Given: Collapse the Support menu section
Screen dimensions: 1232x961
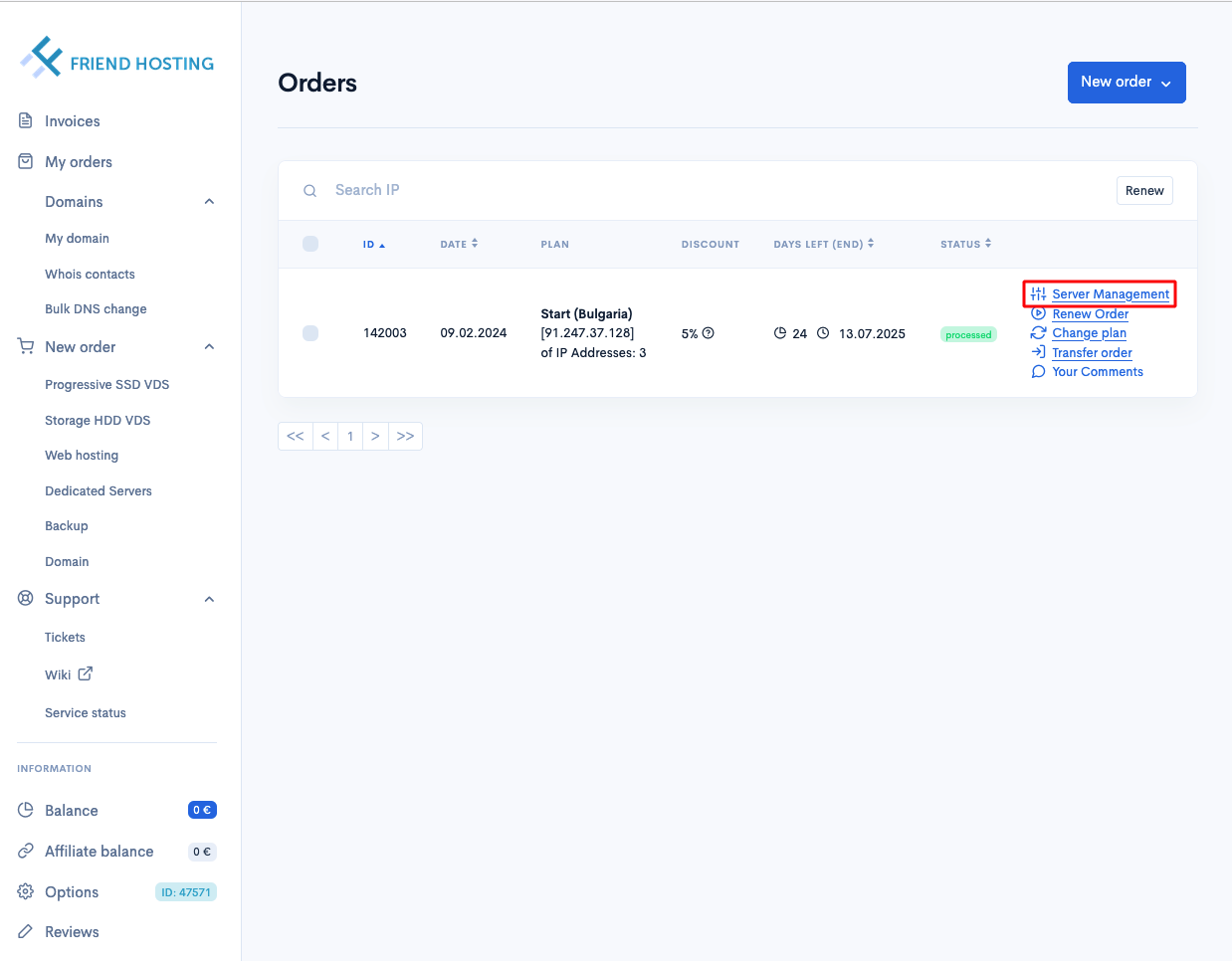Looking at the screenshot, I should coord(209,599).
